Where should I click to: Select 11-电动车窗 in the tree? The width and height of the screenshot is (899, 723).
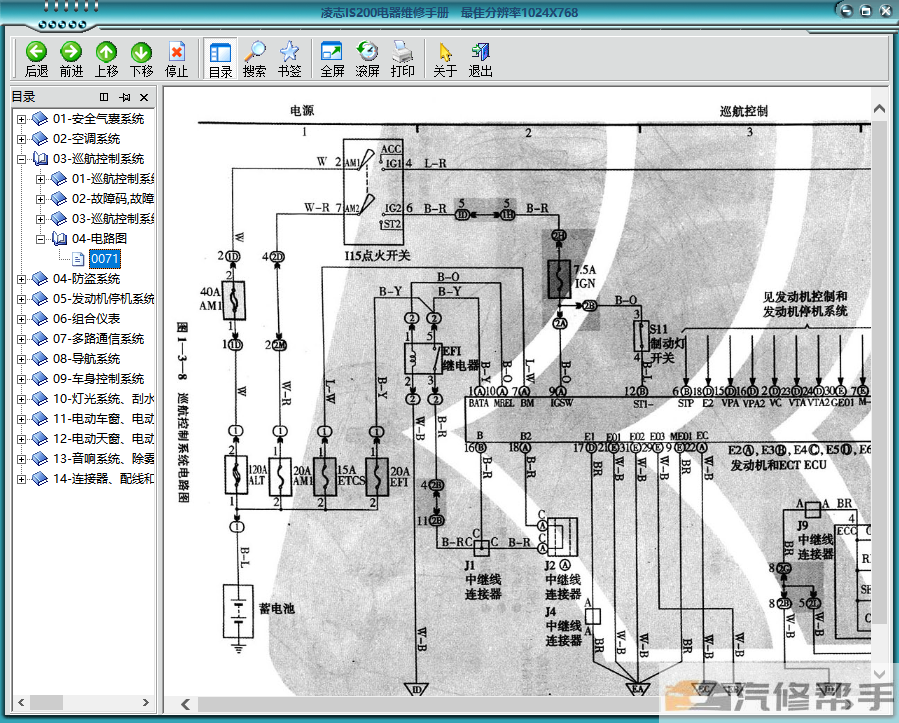(103, 419)
